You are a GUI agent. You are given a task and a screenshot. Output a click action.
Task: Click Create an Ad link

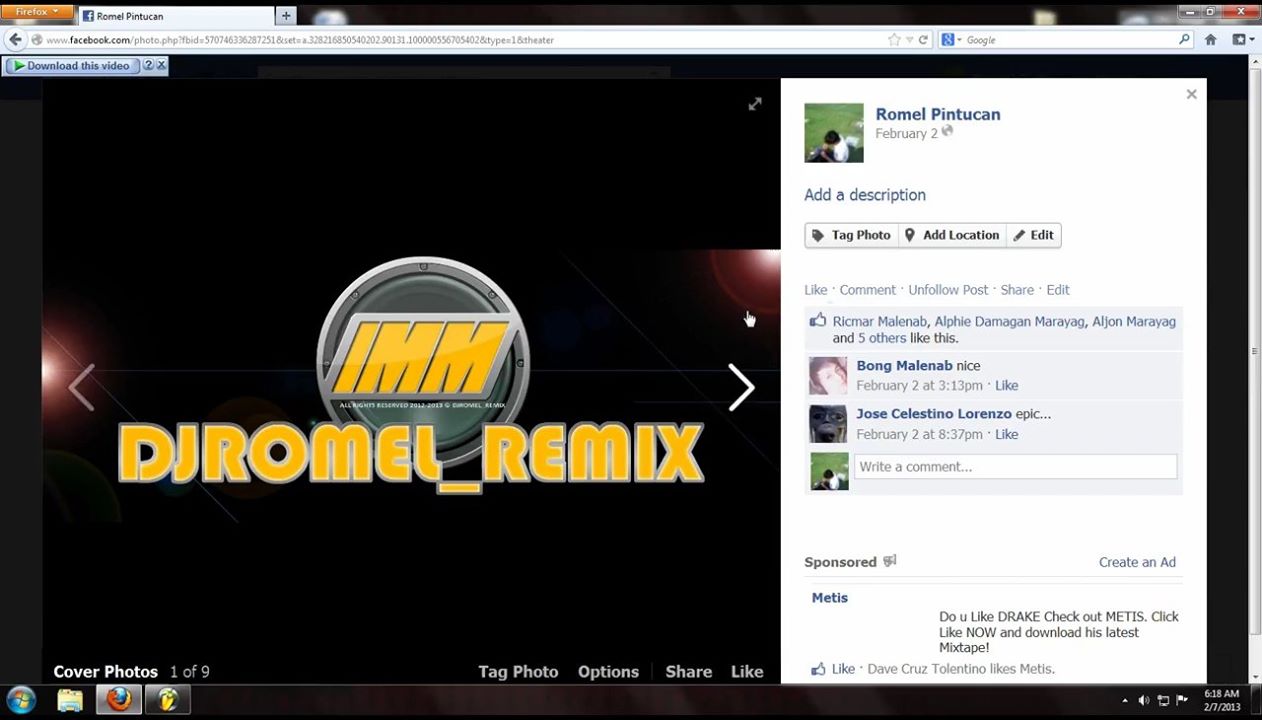pyautogui.click(x=1137, y=562)
